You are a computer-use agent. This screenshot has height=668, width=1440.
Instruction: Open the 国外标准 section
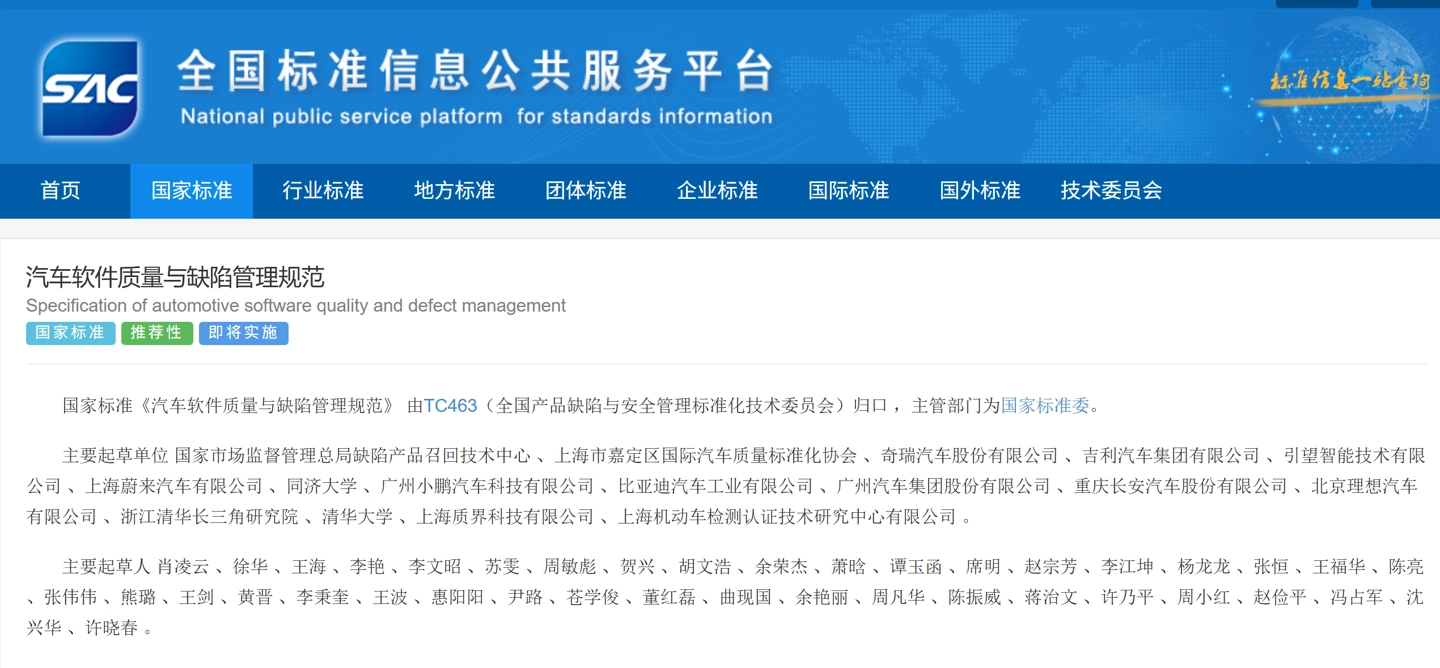tap(980, 191)
